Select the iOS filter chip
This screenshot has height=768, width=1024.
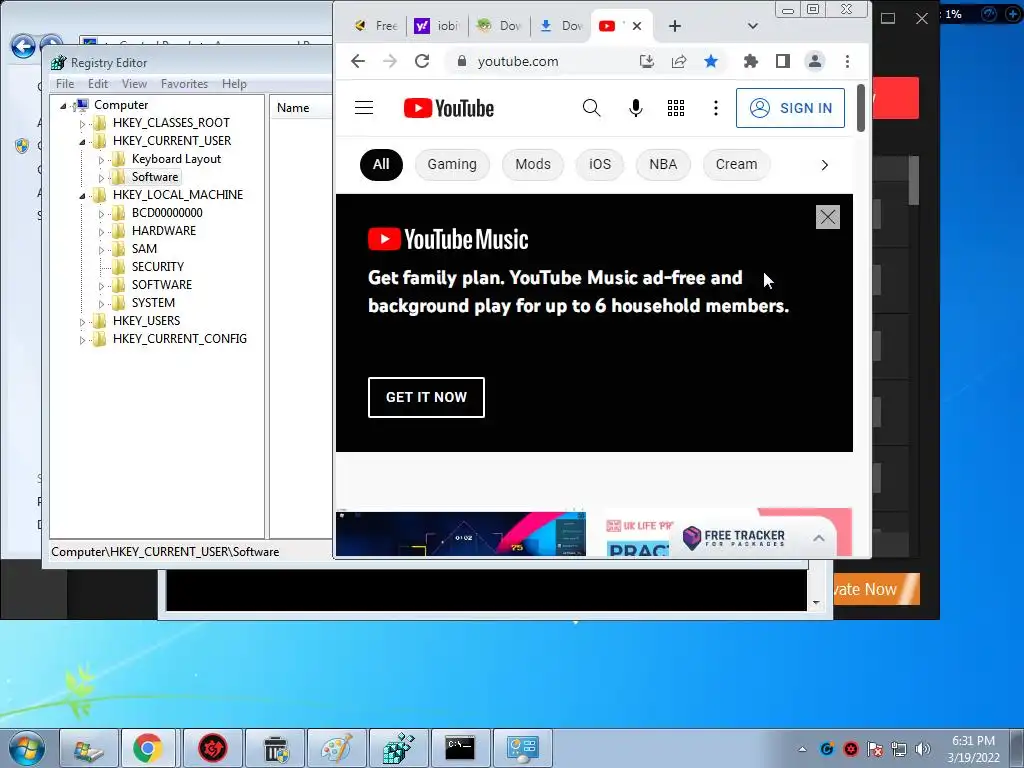click(600, 165)
